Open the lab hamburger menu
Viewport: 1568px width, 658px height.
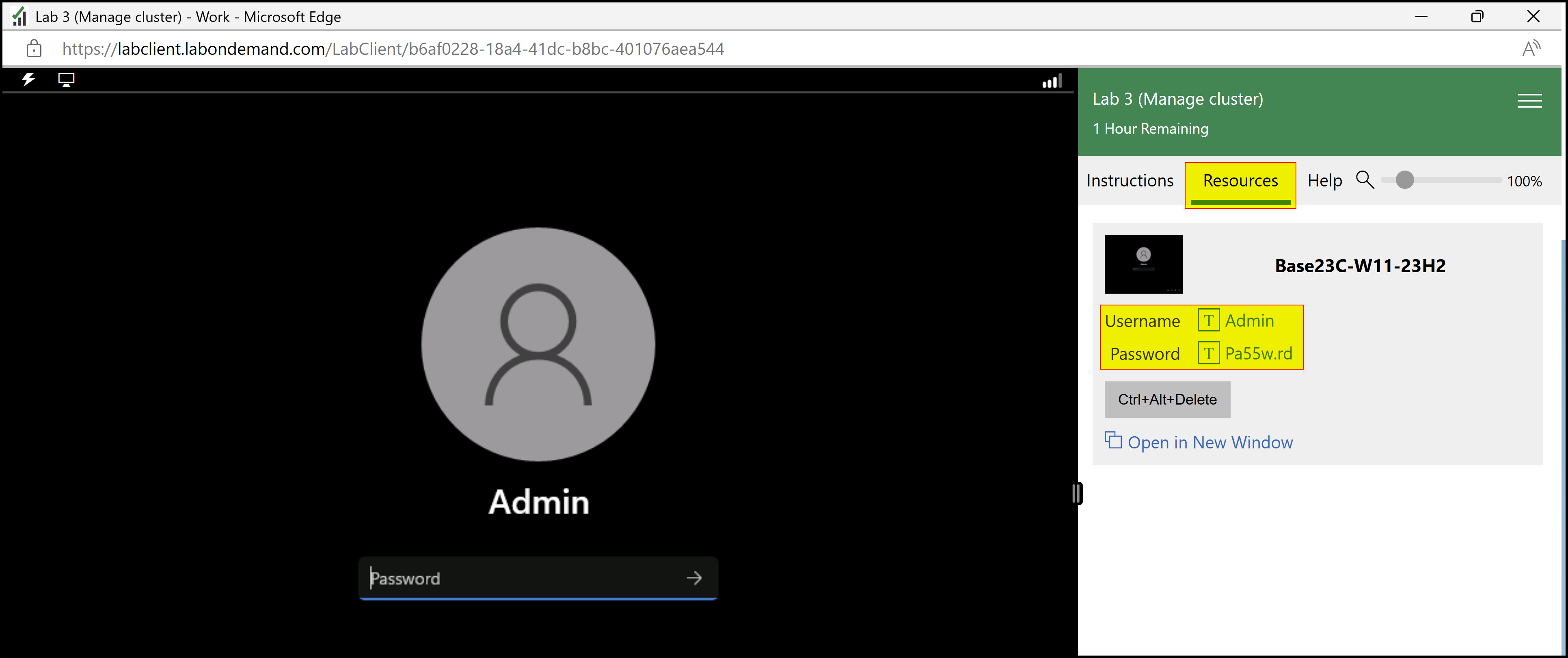pos(1529,100)
